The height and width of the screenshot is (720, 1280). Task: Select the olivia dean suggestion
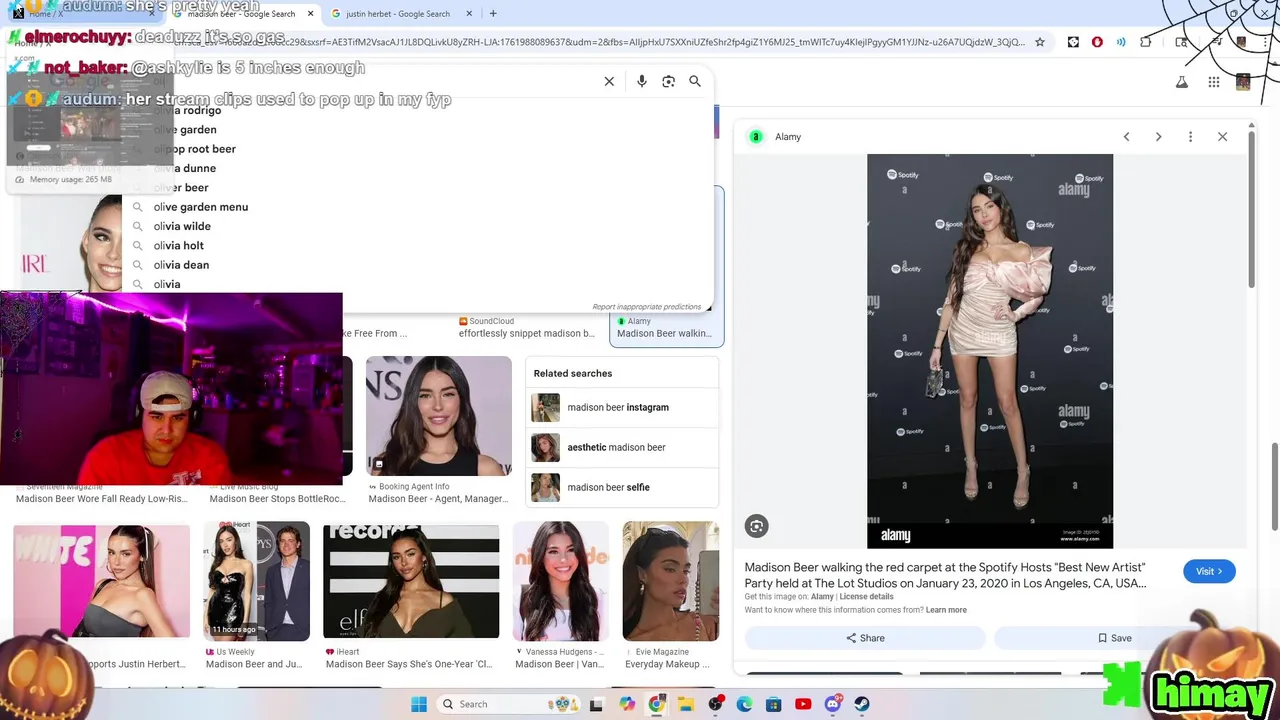point(418,265)
